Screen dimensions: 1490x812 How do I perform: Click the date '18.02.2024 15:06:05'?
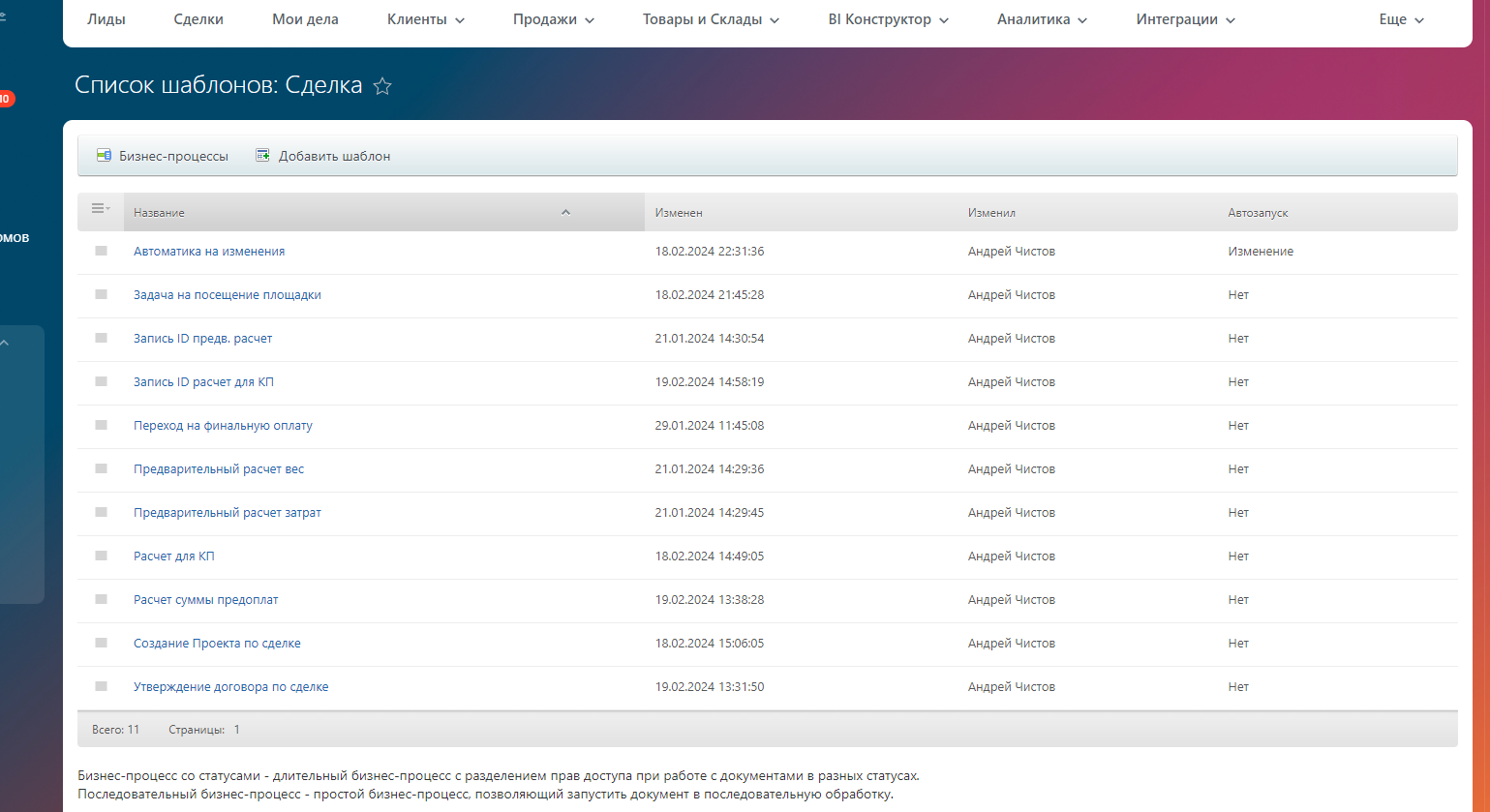[710, 643]
